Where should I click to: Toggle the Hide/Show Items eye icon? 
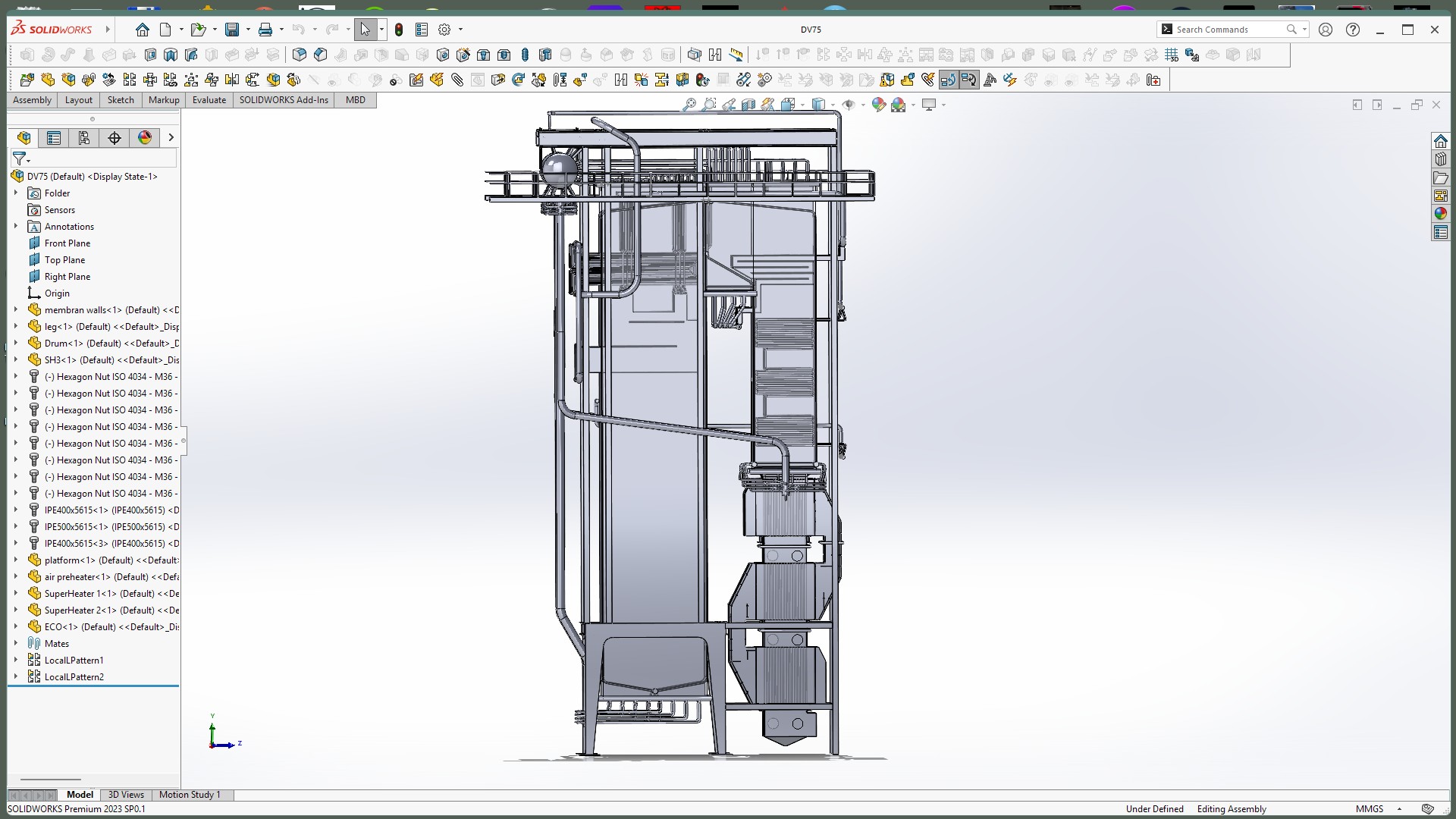click(849, 105)
